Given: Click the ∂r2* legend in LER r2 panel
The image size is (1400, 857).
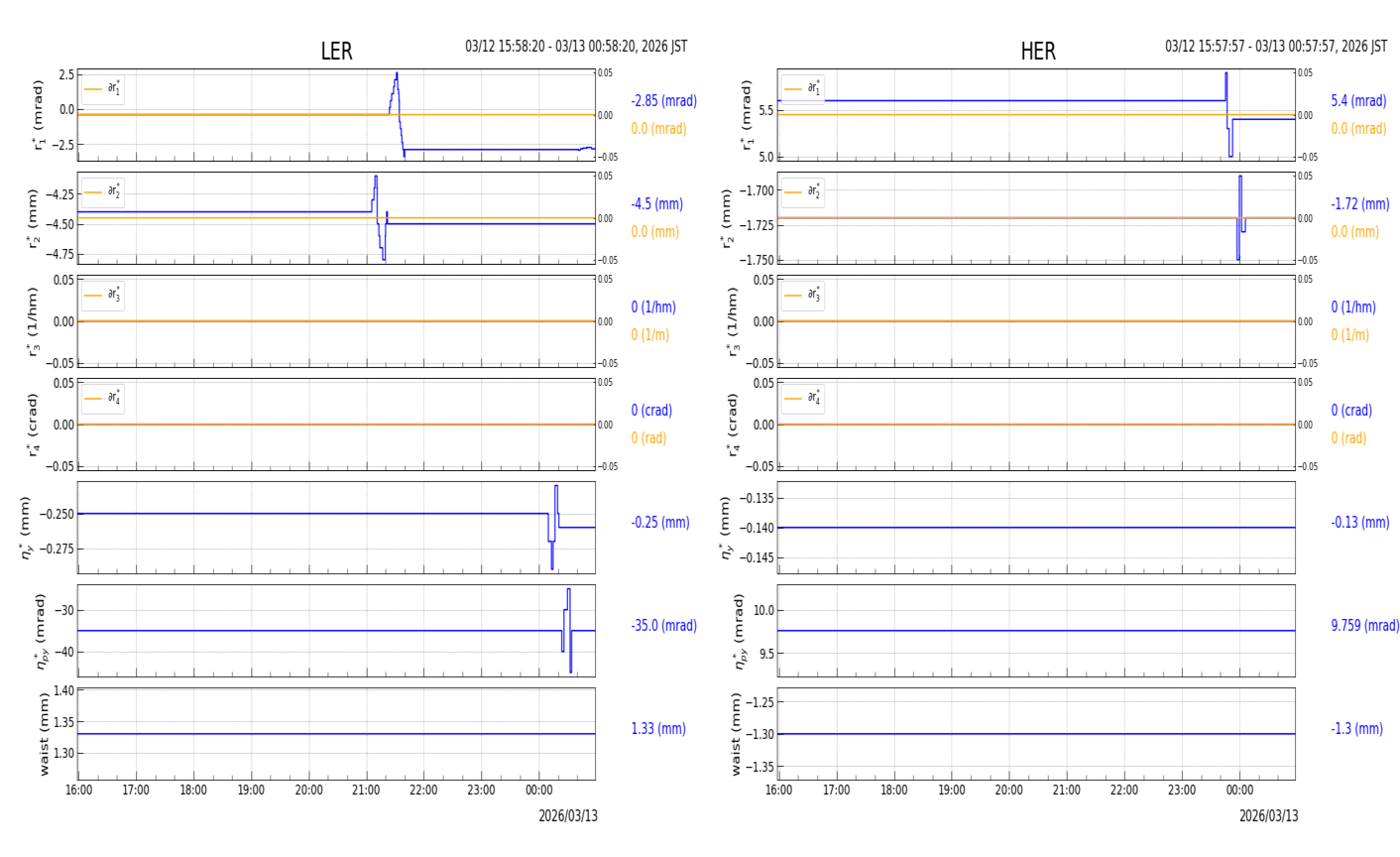Looking at the screenshot, I should point(103,192).
